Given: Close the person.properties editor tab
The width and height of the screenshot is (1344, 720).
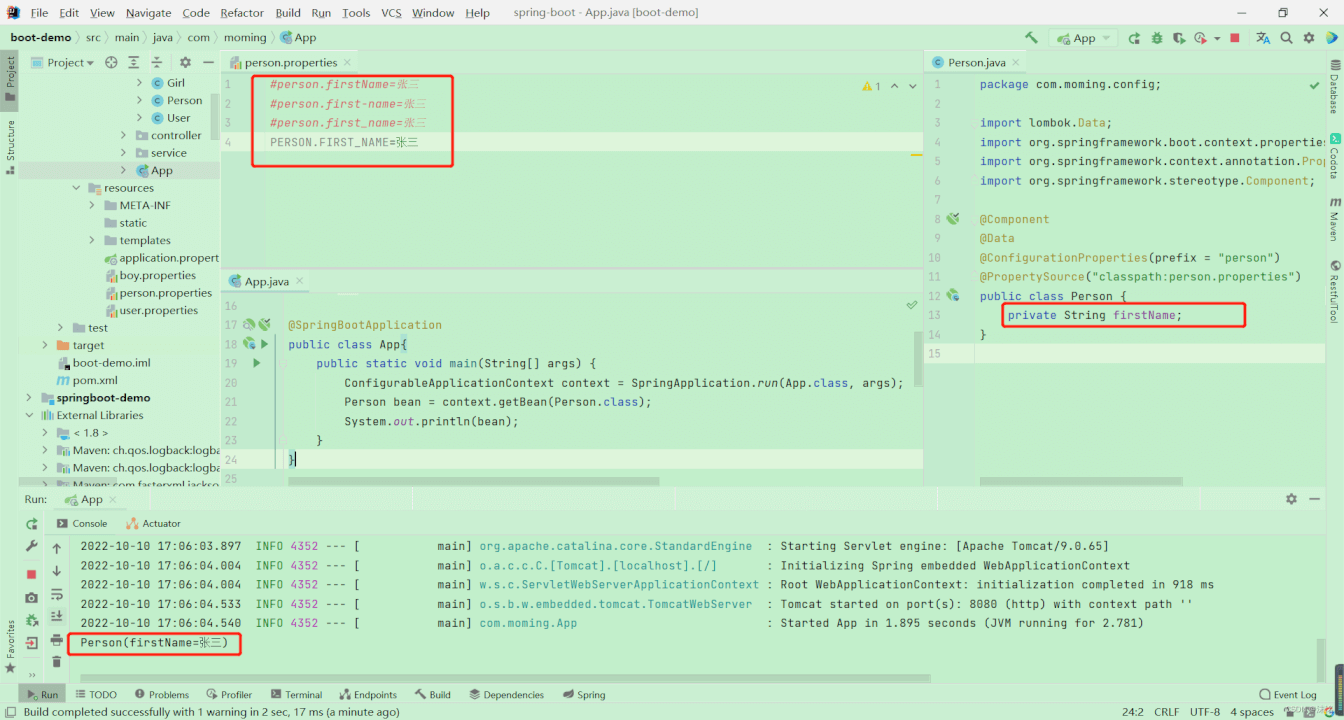Looking at the screenshot, I should [347, 62].
